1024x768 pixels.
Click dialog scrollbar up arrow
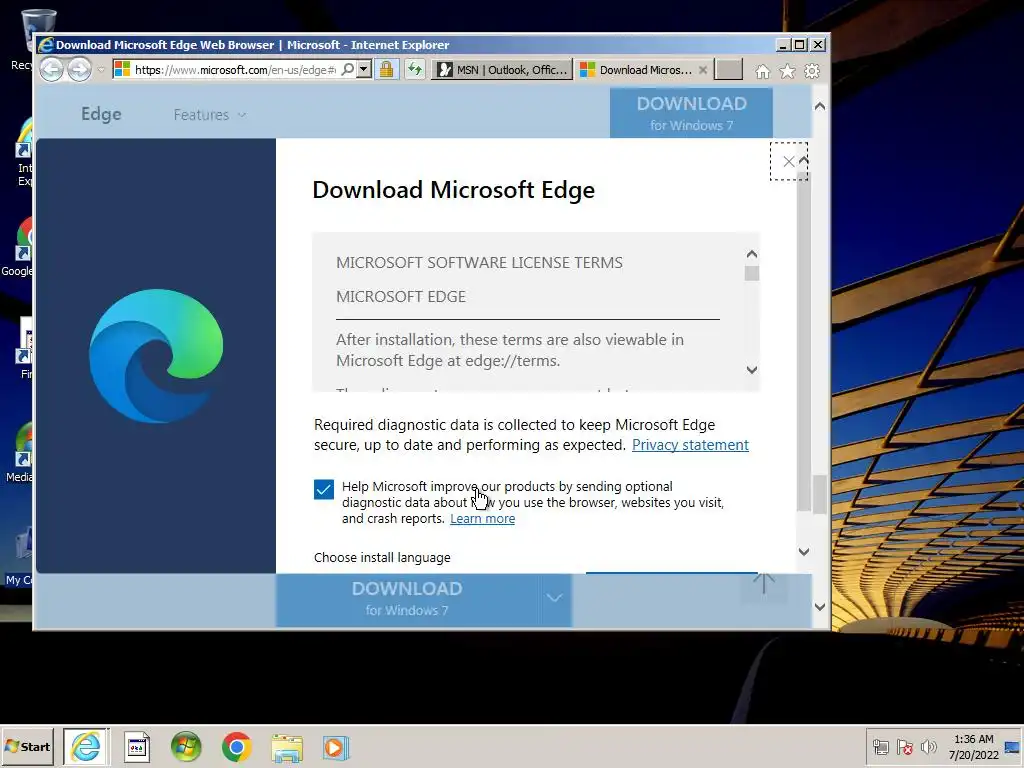(804, 160)
